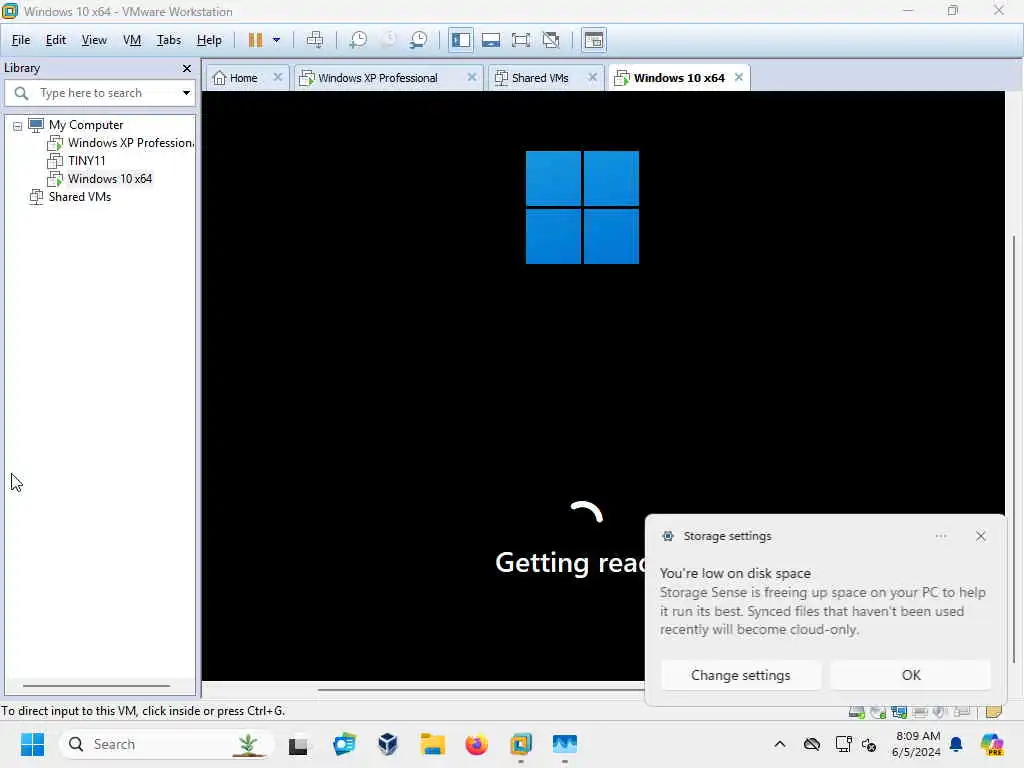
Task: Open the Windows Start menu
Action: click(32, 744)
